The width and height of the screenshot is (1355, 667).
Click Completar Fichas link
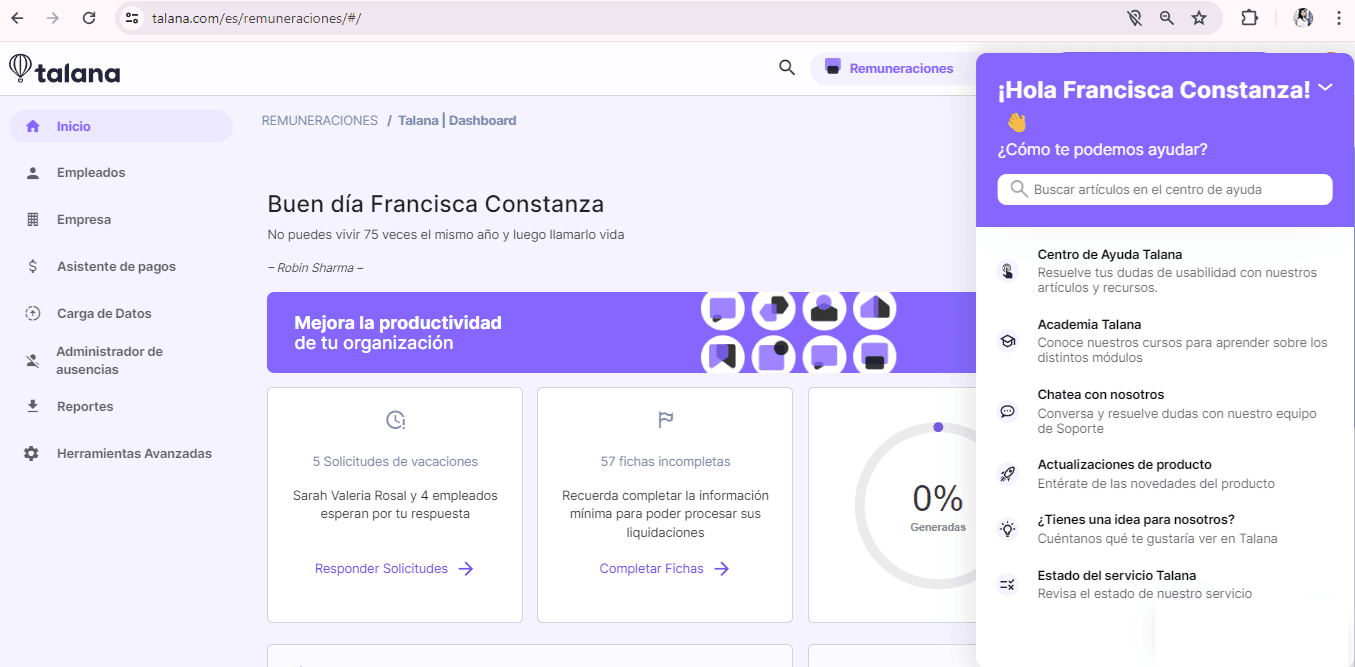point(664,569)
